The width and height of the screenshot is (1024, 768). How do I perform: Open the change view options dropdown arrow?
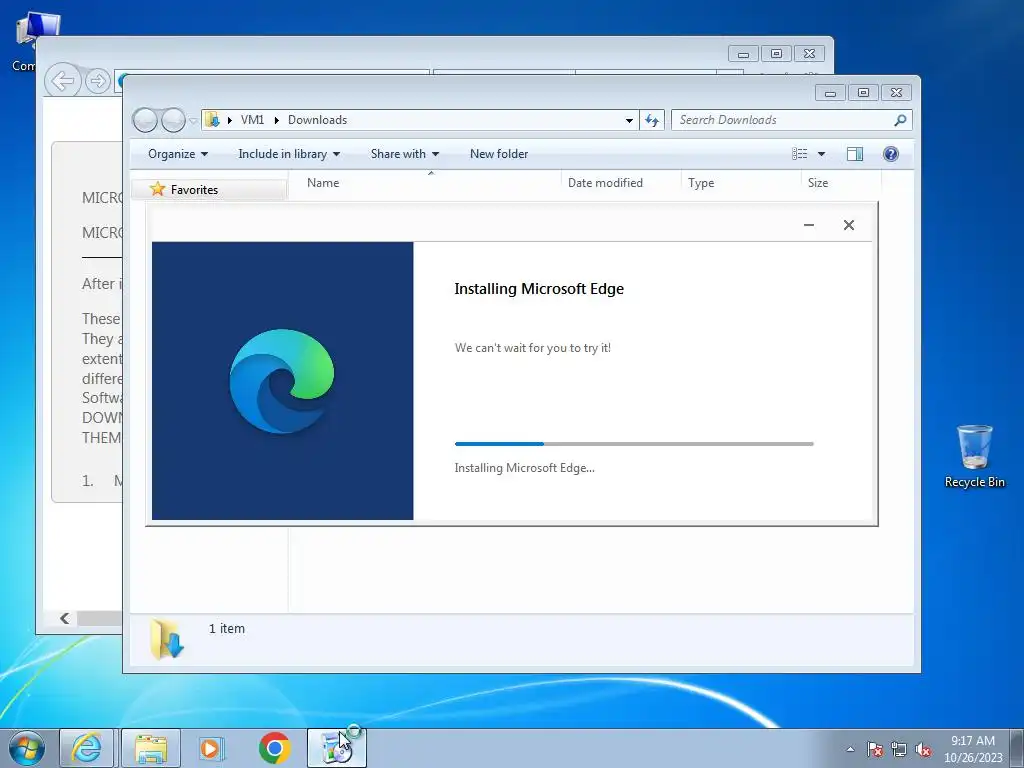click(x=822, y=154)
